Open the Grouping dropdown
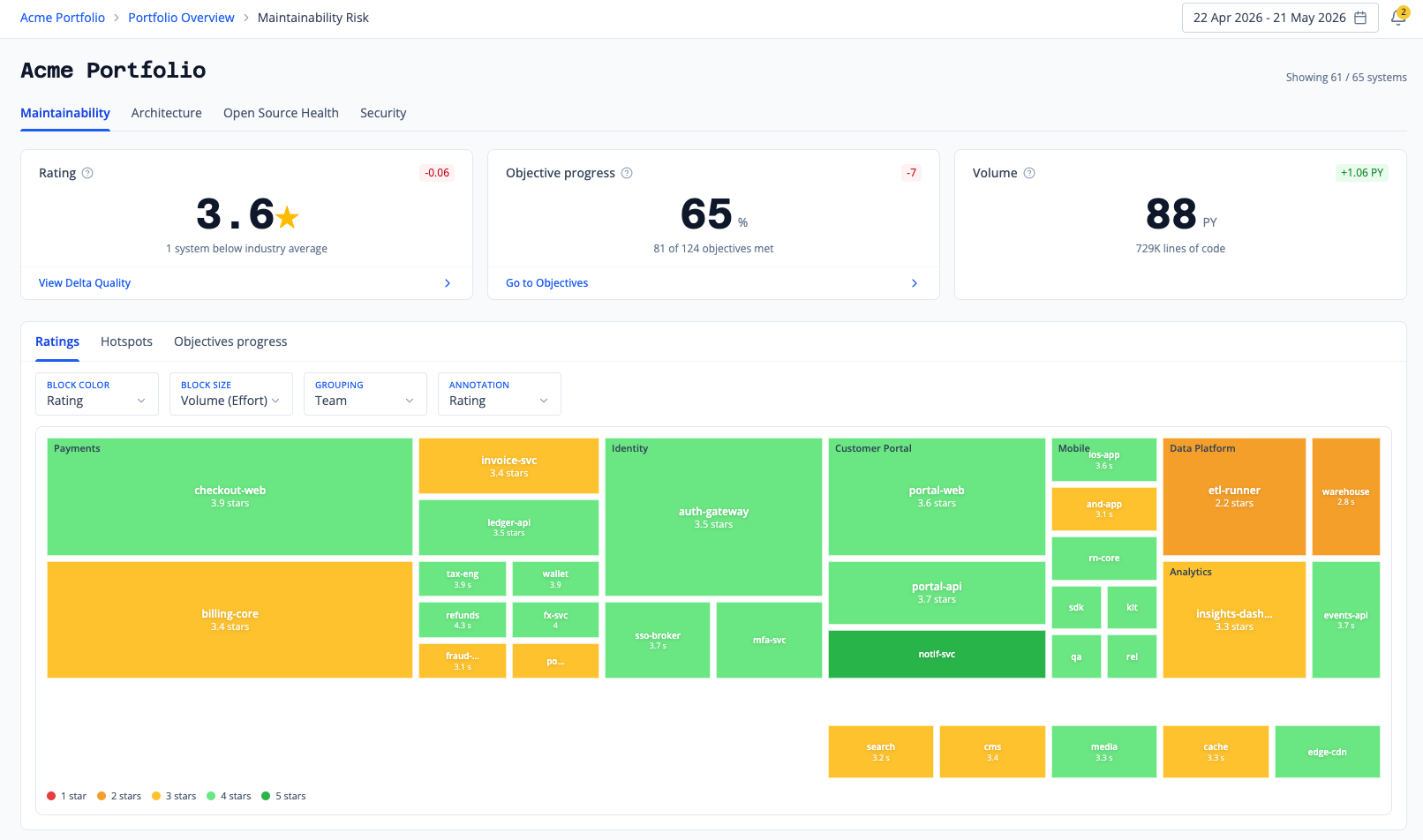Screen dimensions: 1423x840 point(365,394)
